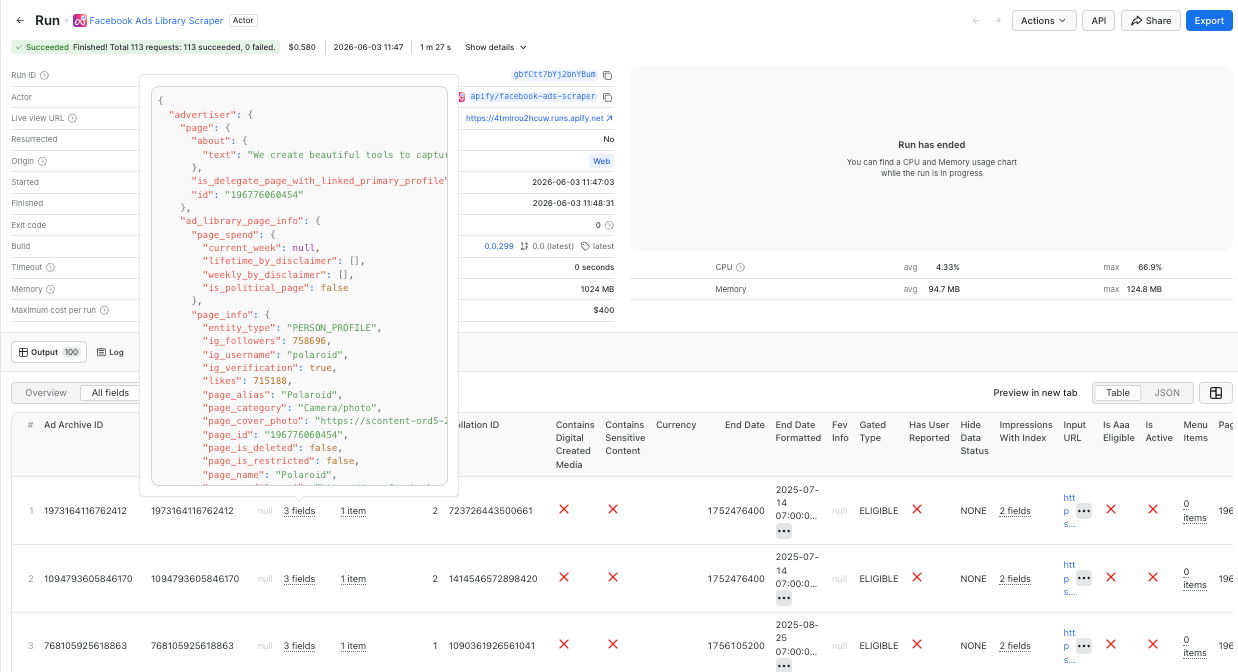Open CPU info icon
This screenshot has height=672, width=1238.
739,267
